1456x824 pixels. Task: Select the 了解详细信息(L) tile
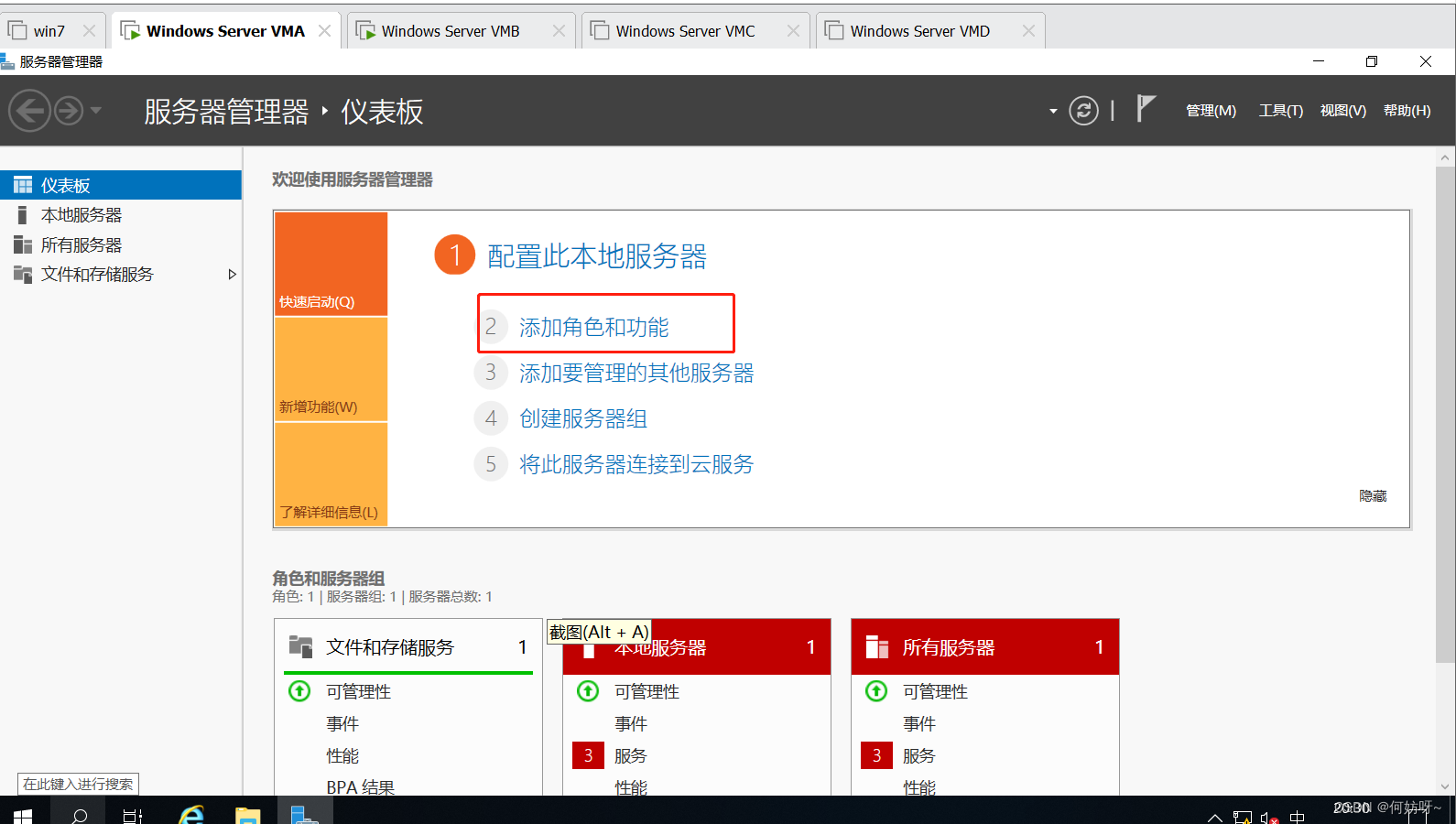pos(331,474)
